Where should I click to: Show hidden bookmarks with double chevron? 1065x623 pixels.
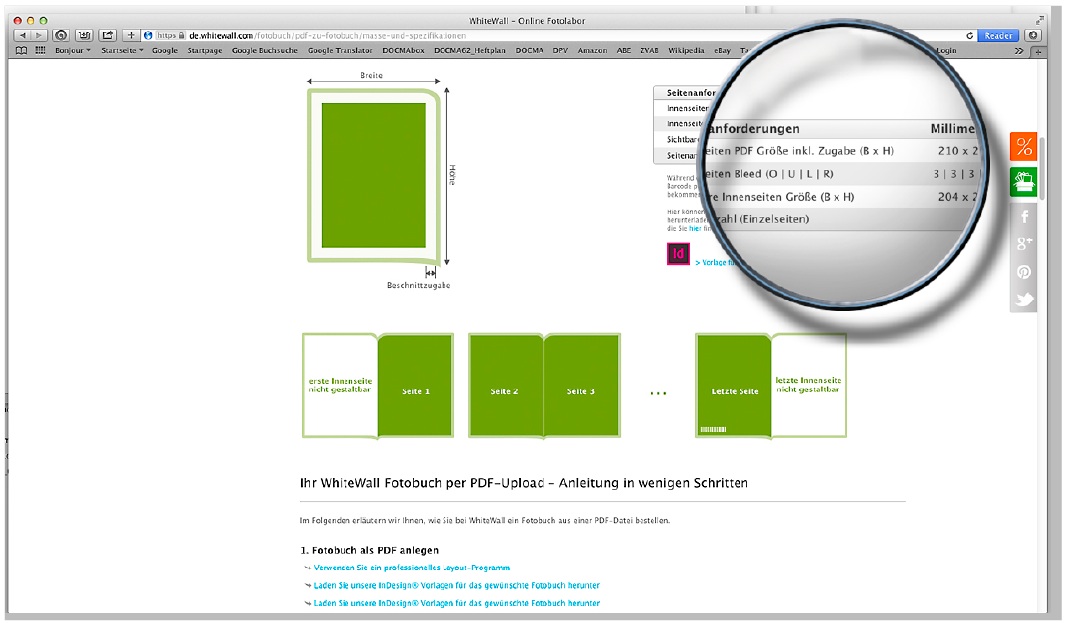pos(1019,51)
